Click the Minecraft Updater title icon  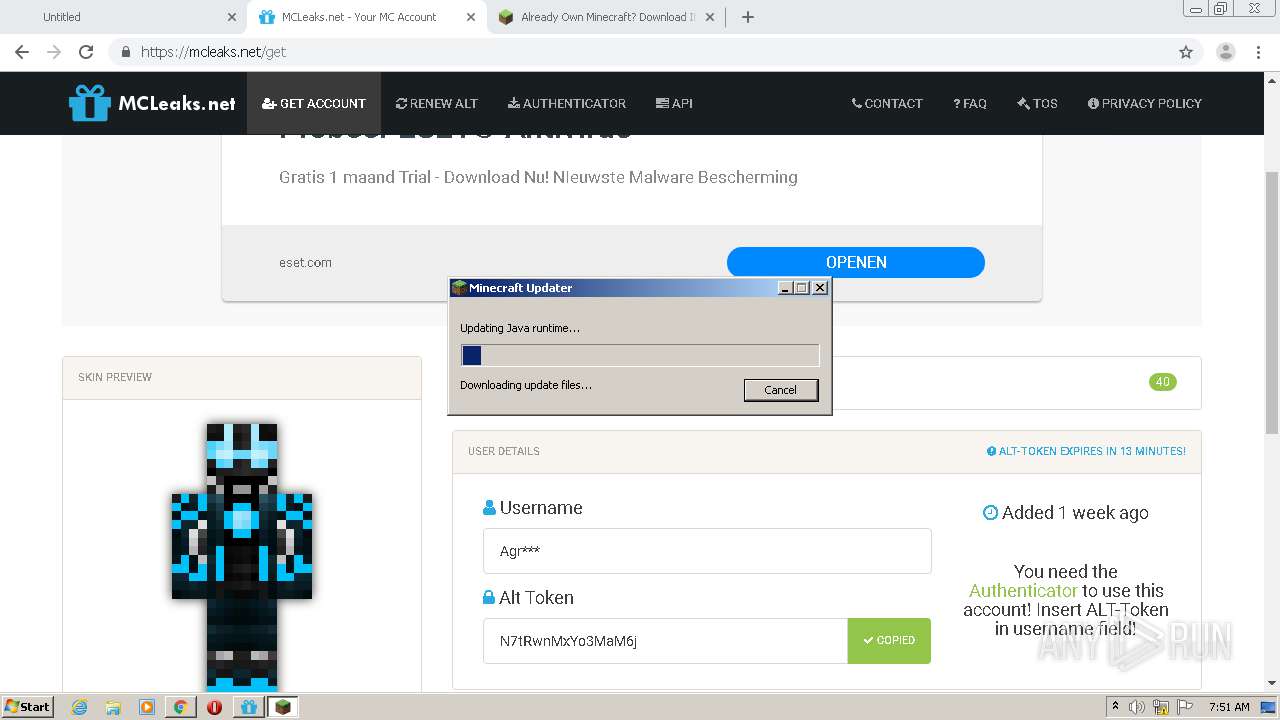click(459, 288)
